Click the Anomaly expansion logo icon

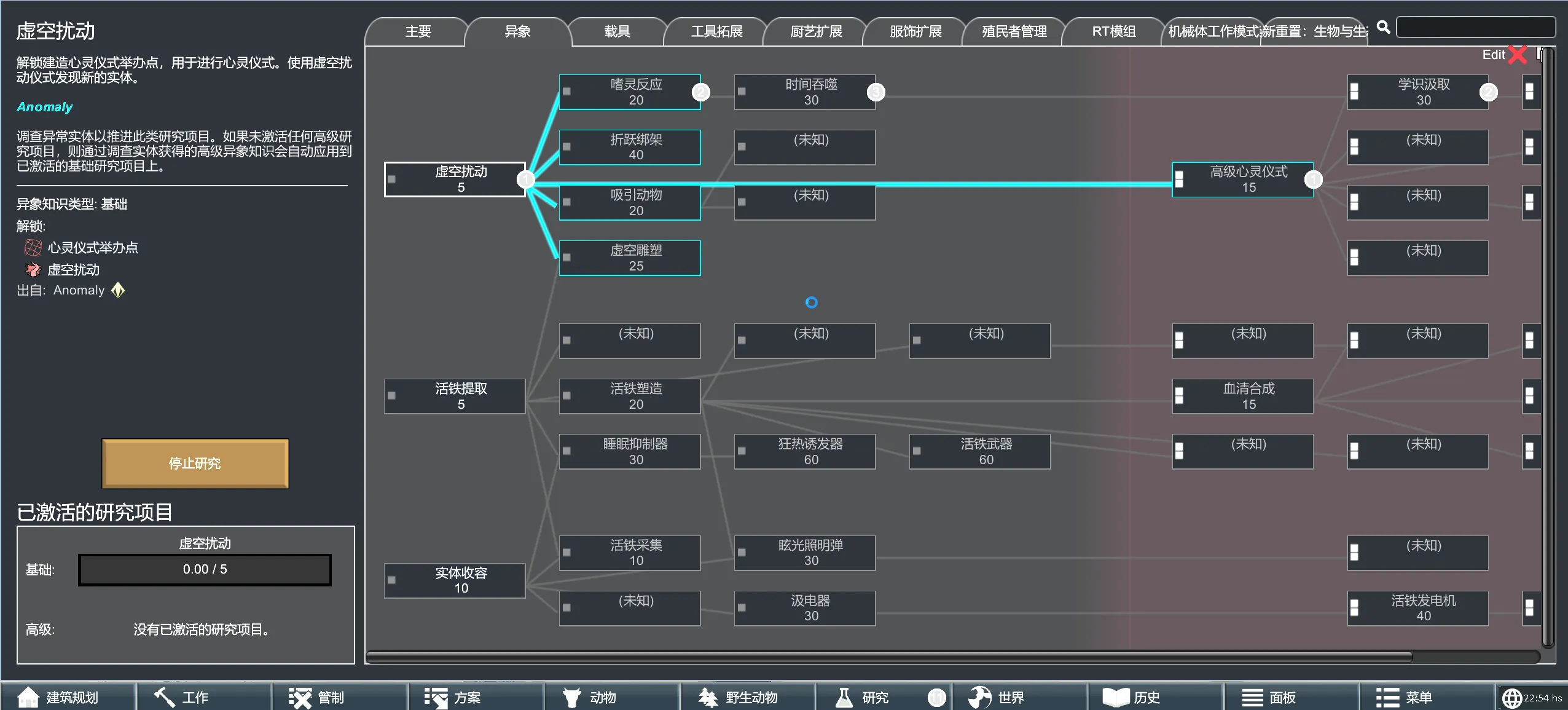coord(118,290)
